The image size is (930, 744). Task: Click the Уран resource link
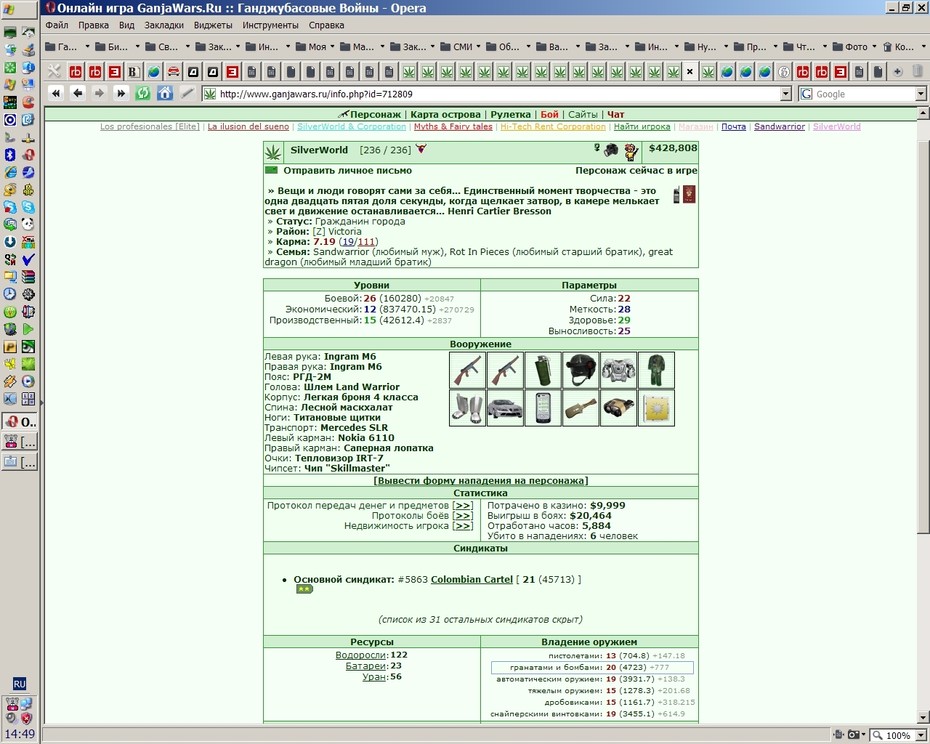pos(374,676)
